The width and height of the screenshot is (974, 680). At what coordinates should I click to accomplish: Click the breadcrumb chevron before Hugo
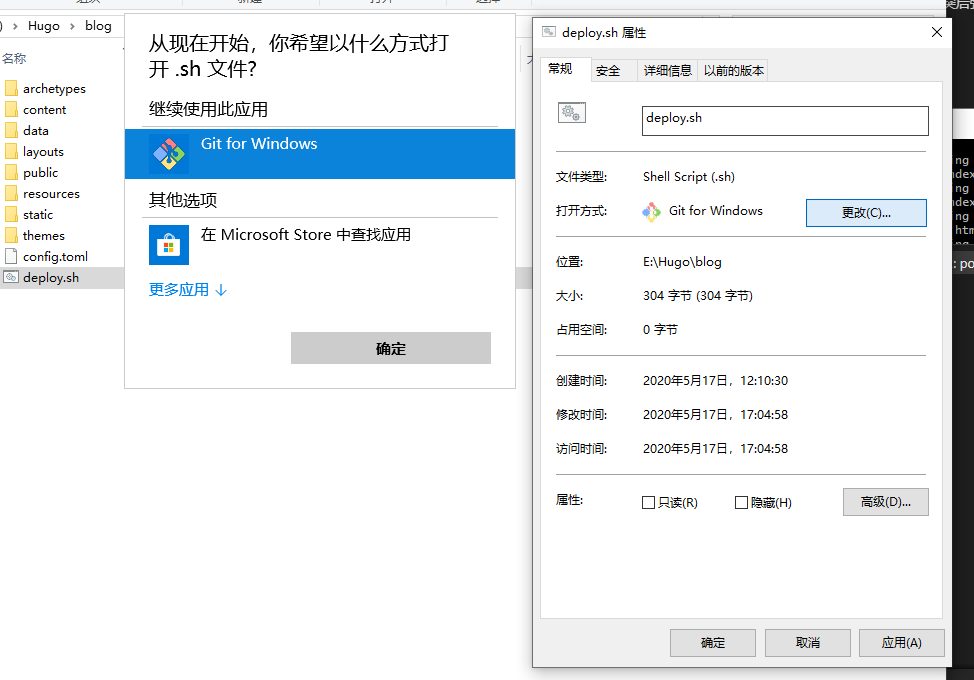click(15, 26)
